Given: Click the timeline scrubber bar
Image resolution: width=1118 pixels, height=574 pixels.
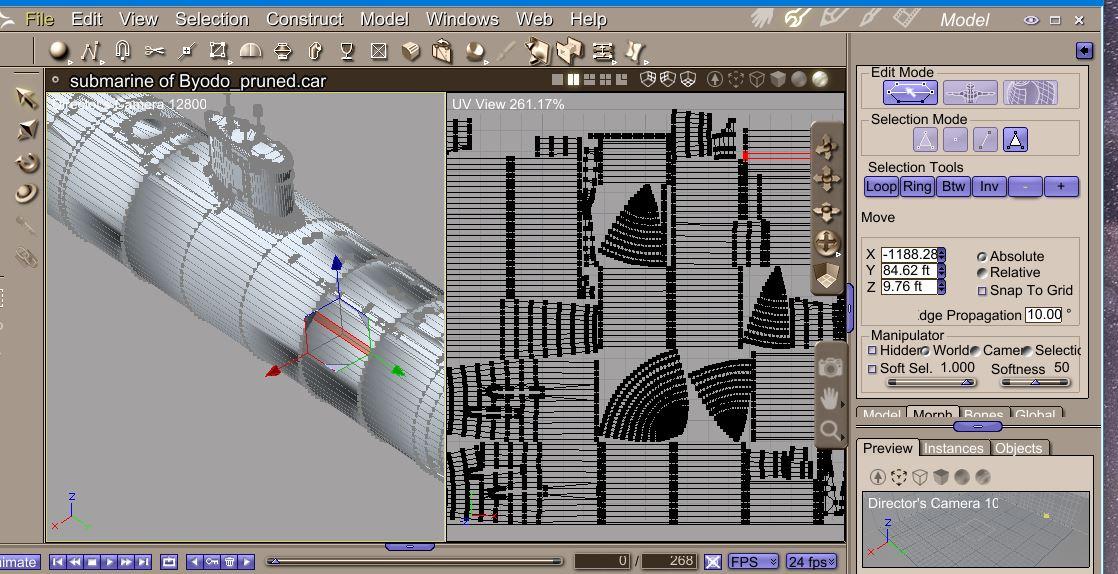Looking at the screenshot, I should 415,561.
